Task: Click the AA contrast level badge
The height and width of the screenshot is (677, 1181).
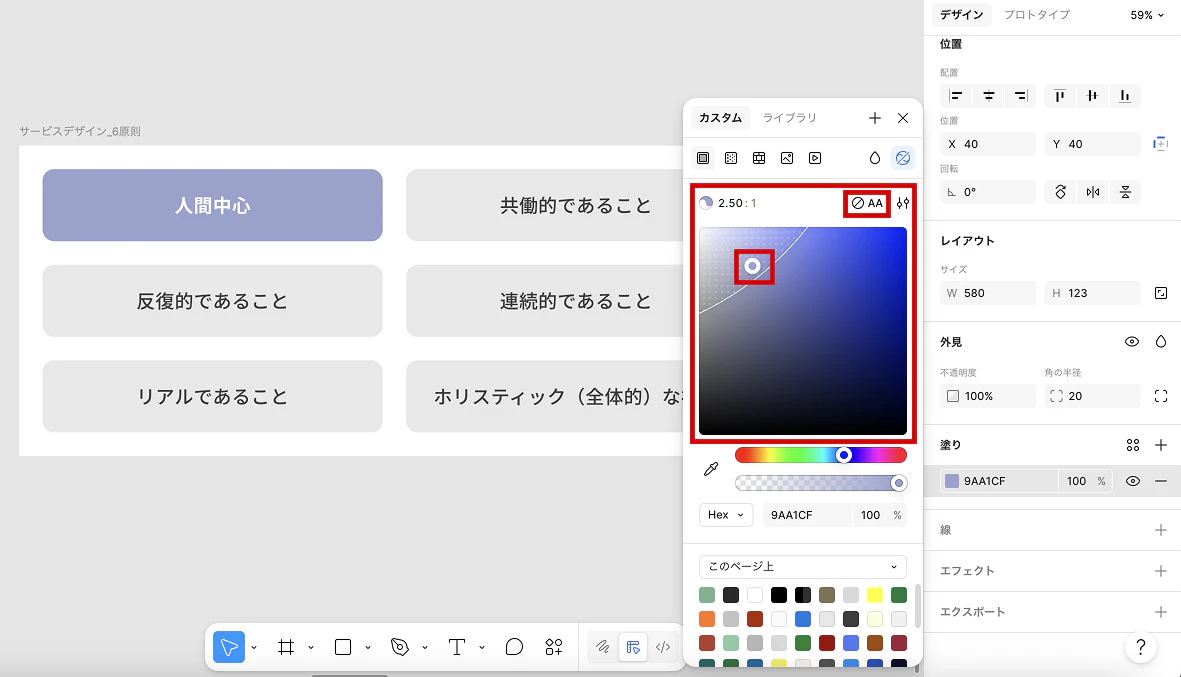Action: pyautogui.click(x=867, y=203)
